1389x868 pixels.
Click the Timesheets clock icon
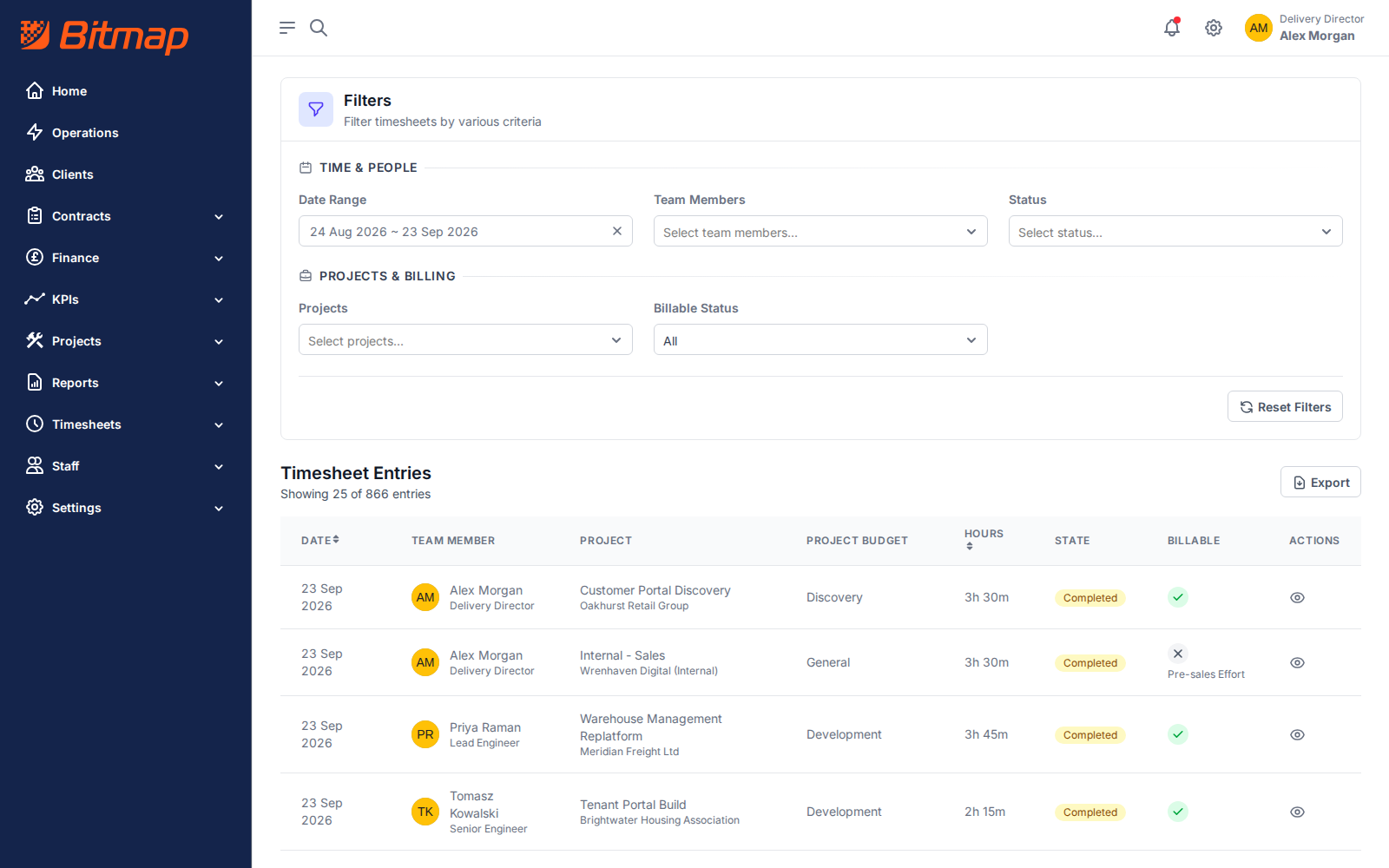35,424
